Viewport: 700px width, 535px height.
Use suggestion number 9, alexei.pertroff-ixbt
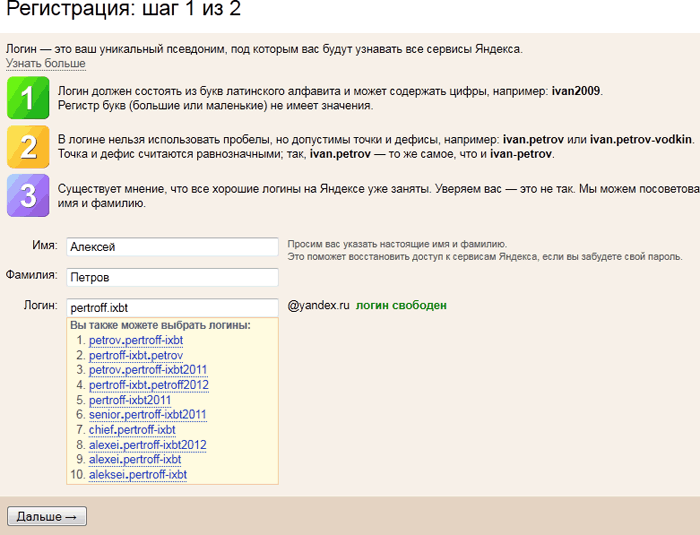(135, 460)
